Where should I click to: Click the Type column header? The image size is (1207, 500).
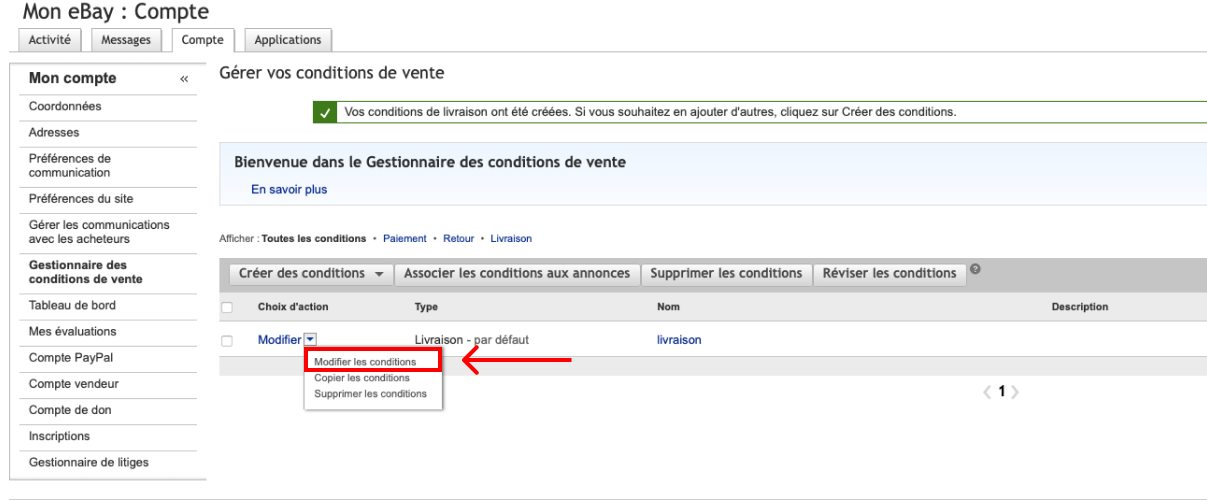[426, 307]
